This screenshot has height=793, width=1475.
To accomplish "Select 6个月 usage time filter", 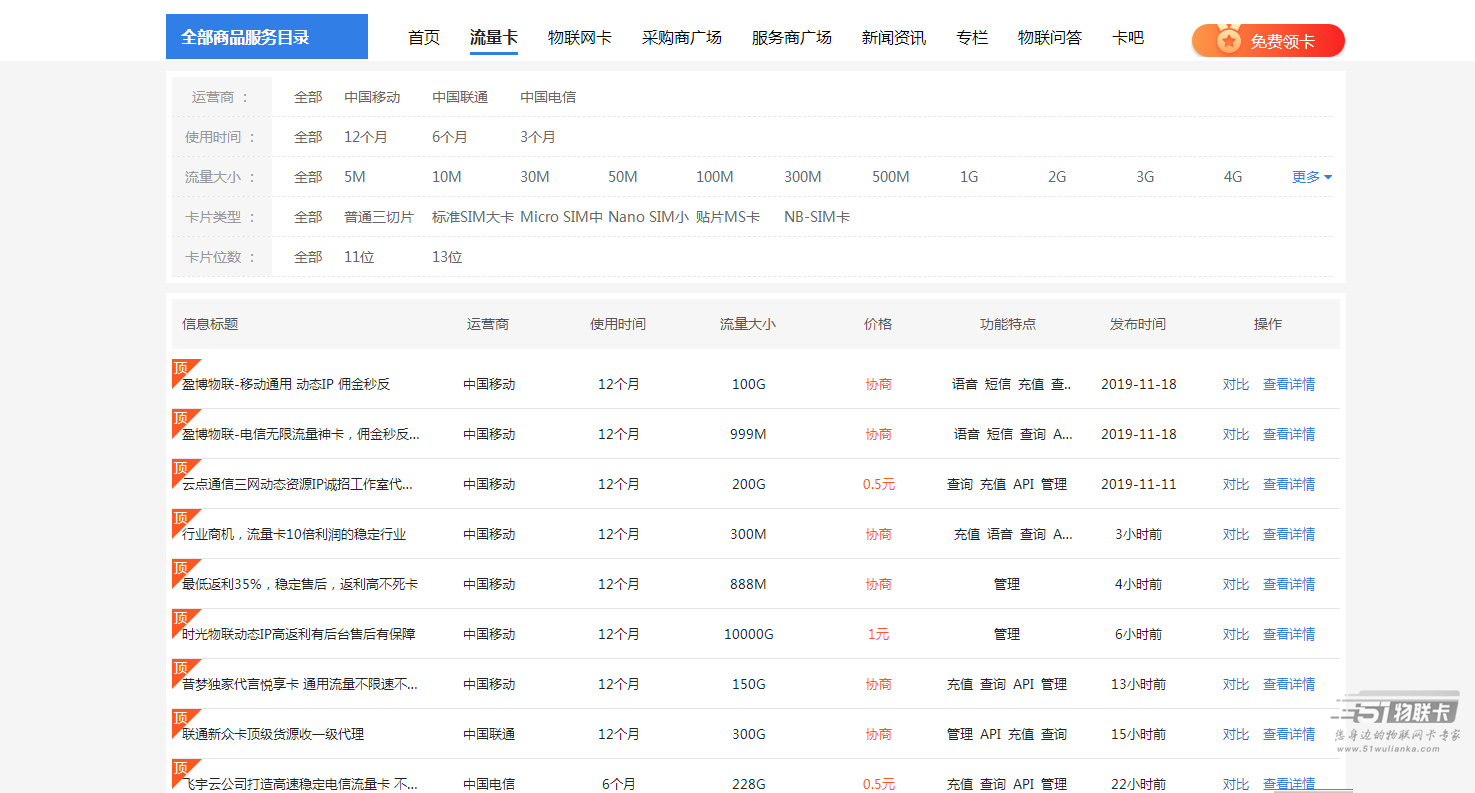I will [450, 137].
